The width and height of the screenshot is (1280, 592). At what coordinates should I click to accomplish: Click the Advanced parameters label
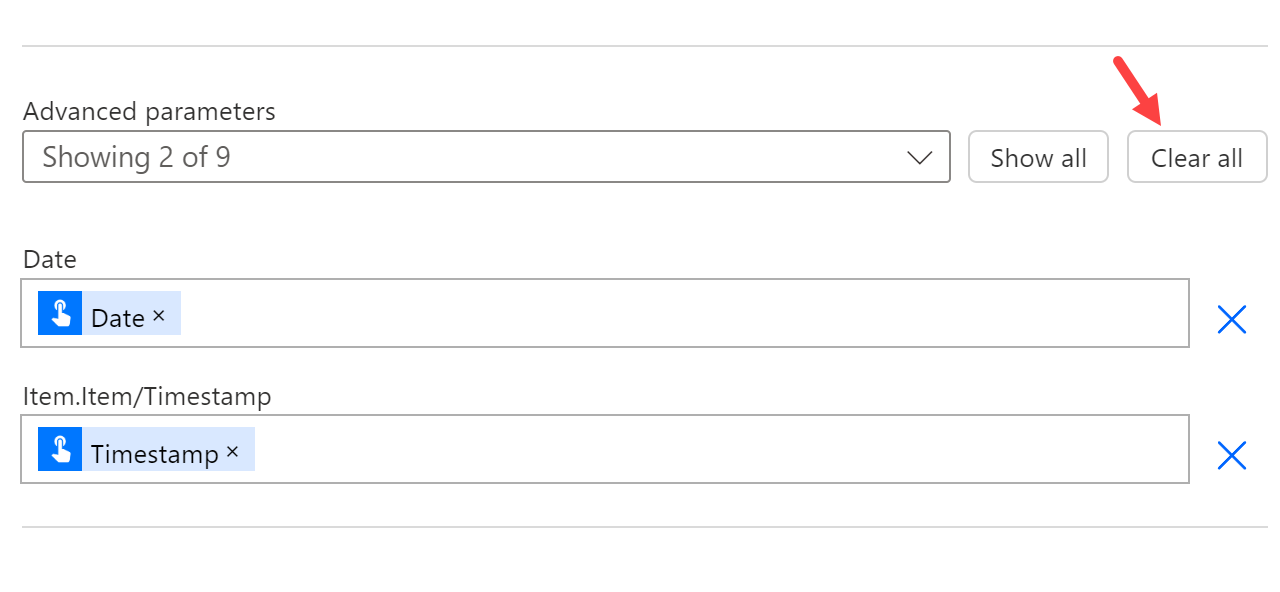point(149,111)
